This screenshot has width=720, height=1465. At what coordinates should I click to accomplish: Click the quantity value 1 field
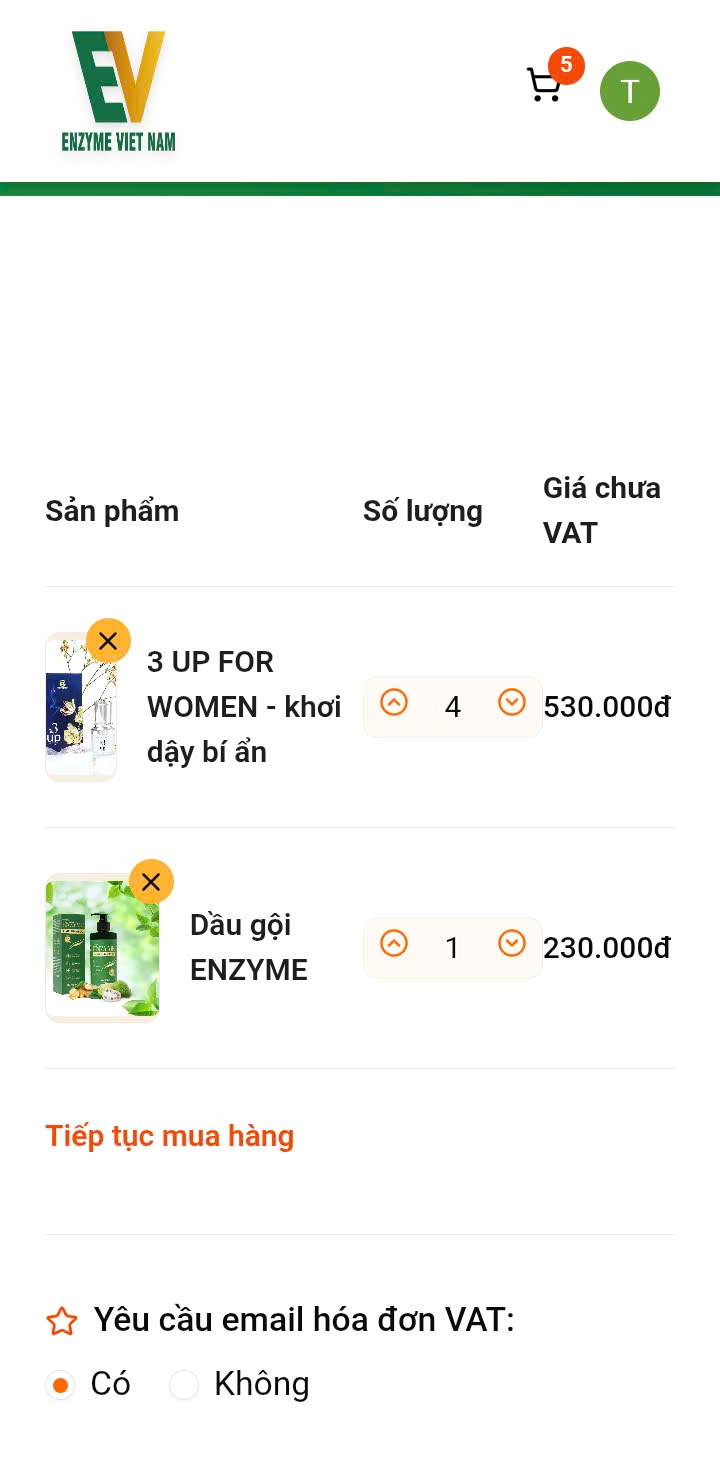(x=453, y=948)
